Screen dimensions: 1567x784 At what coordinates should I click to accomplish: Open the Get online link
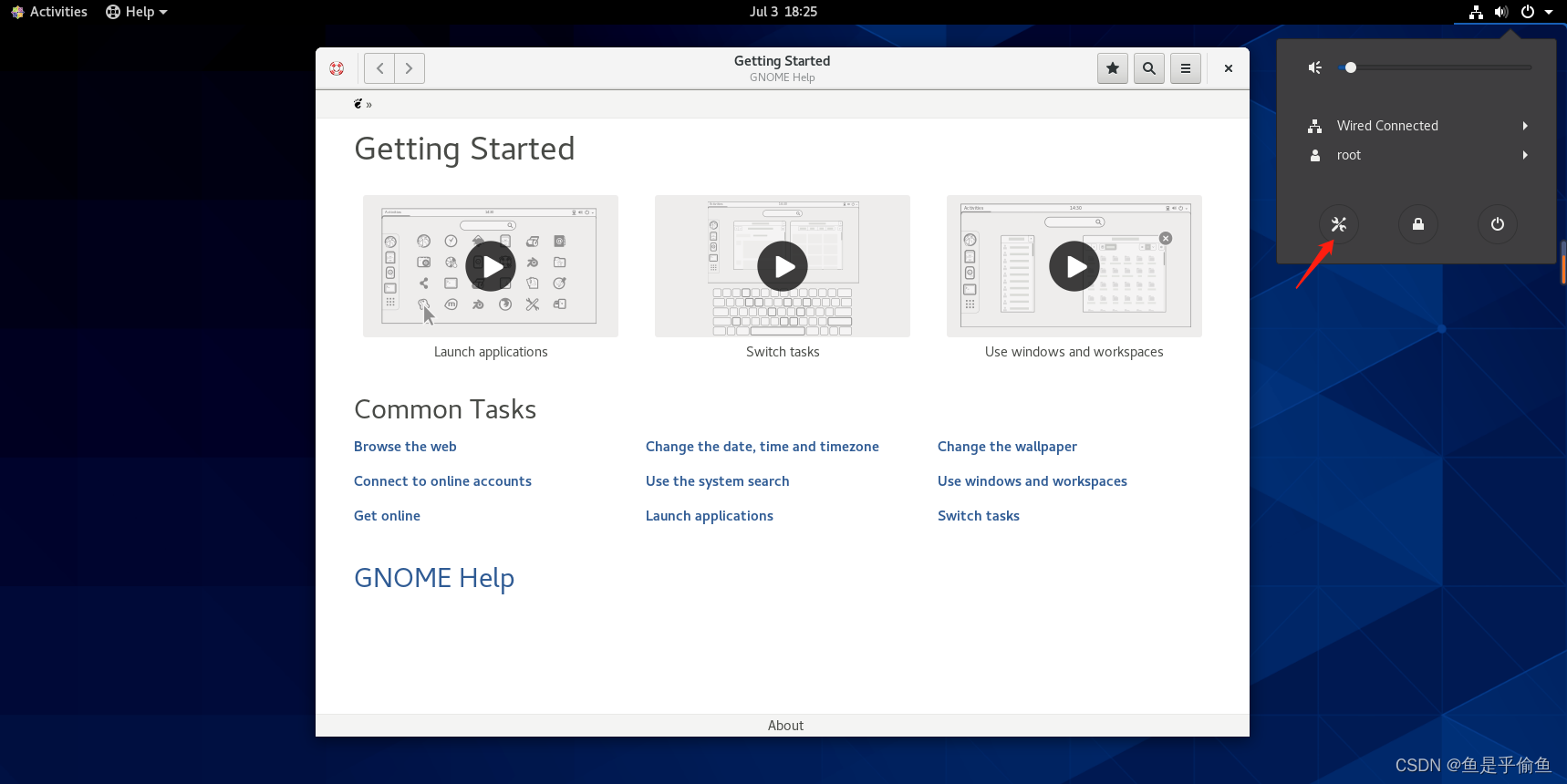pyautogui.click(x=387, y=516)
